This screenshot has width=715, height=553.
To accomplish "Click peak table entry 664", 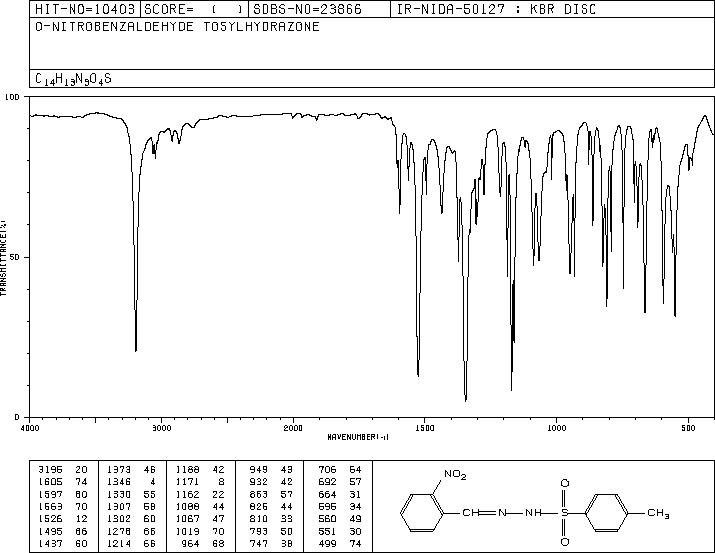I will point(327,494).
